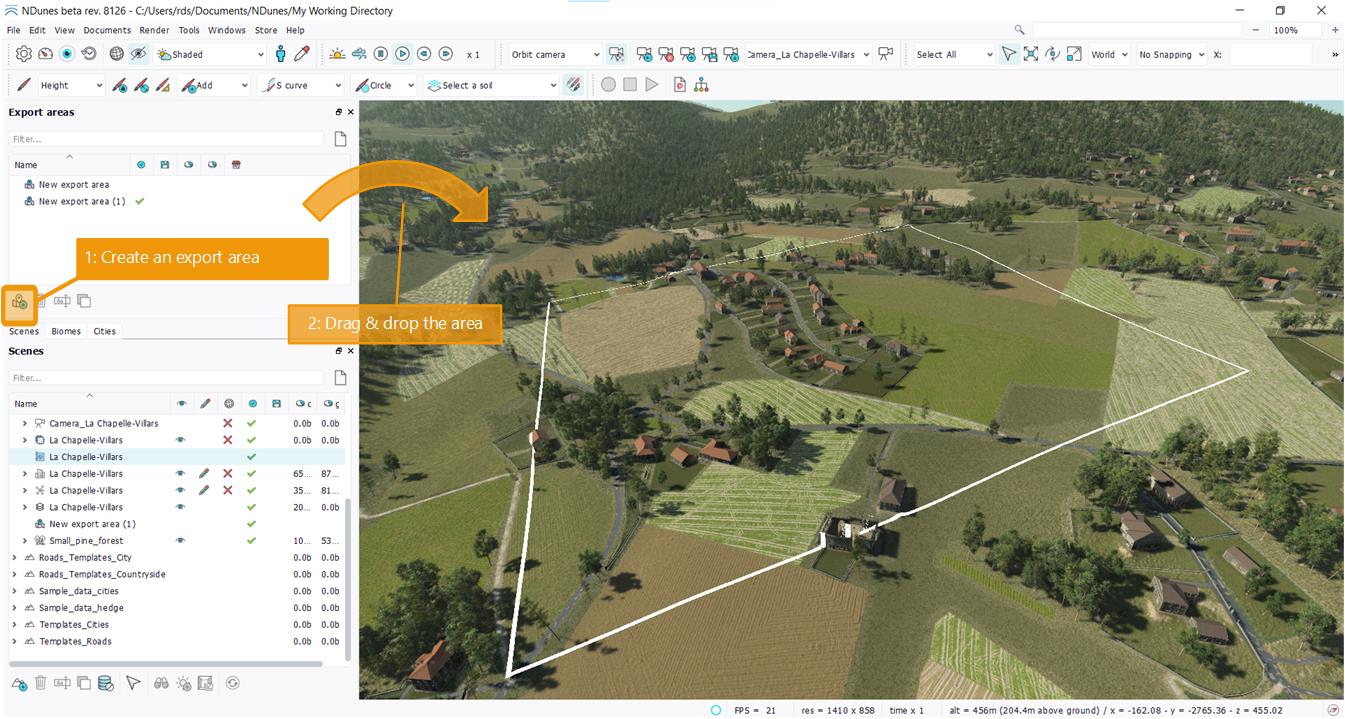
Task: Click the globe icon in toolbar
Action: tap(117, 55)
